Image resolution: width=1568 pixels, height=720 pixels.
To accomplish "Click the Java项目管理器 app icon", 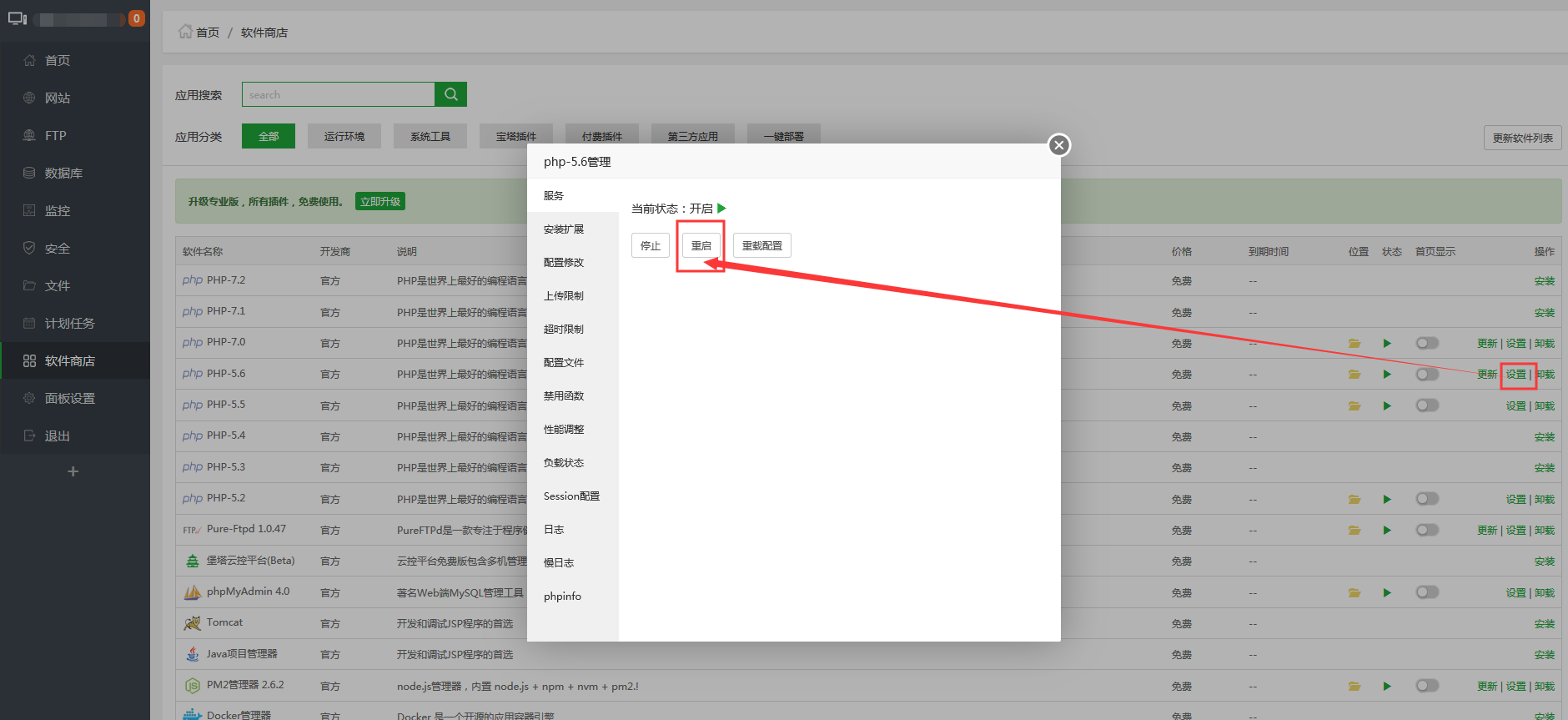I will coord(192,654).
